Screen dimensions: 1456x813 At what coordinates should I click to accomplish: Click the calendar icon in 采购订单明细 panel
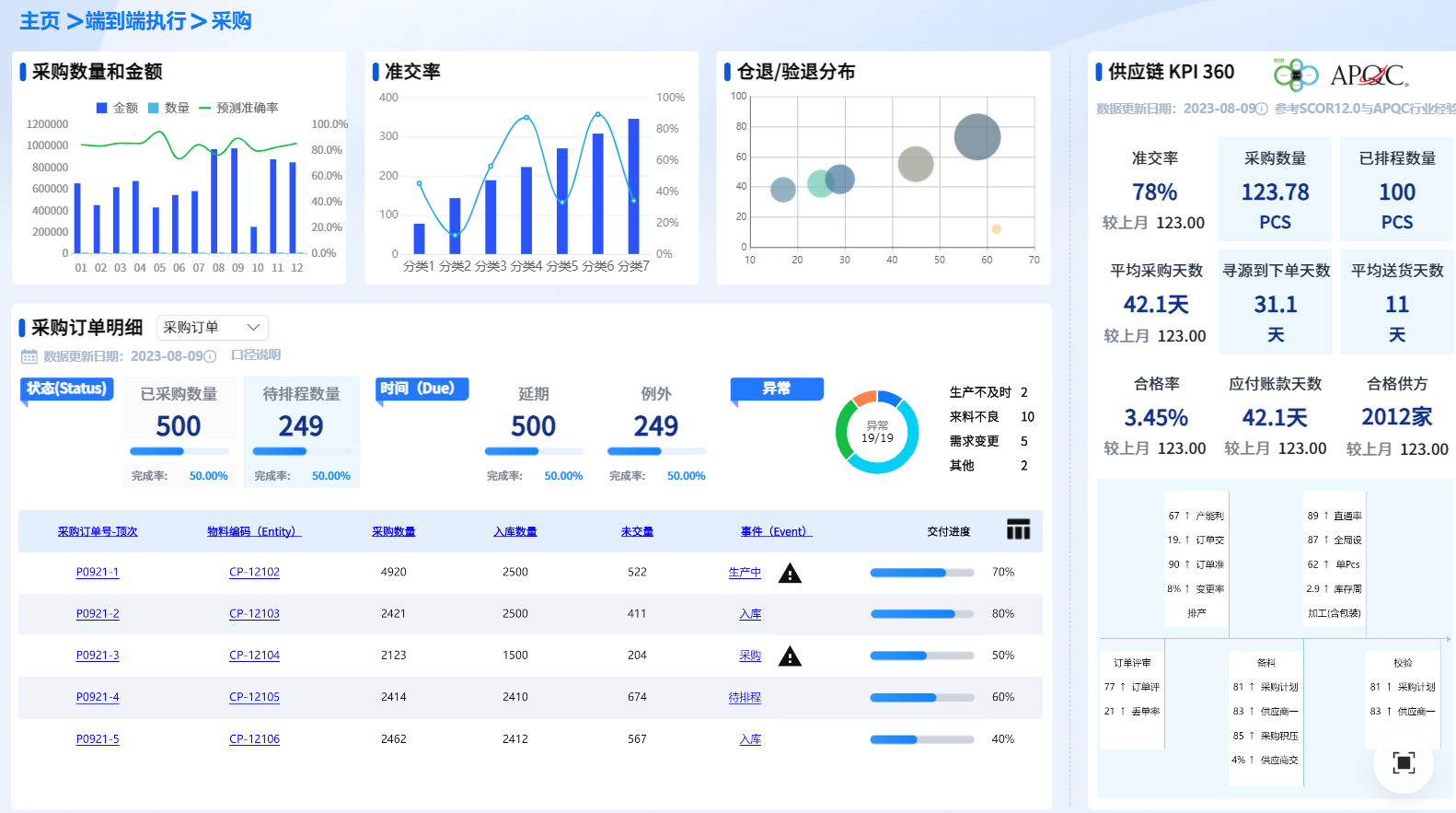click(x=29, y=356)
